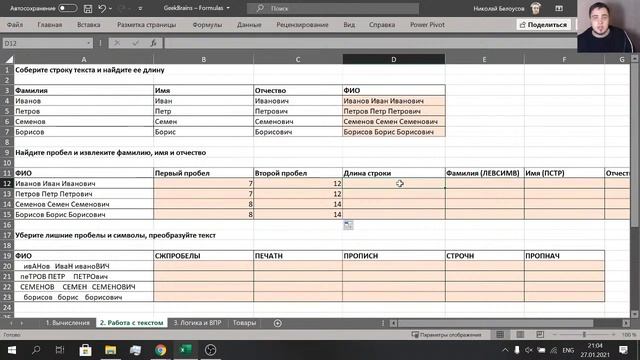
Task: Click the 'Фамилия (ЛЕВСИМВ)' header cell
Action: [x=484, y=173]
